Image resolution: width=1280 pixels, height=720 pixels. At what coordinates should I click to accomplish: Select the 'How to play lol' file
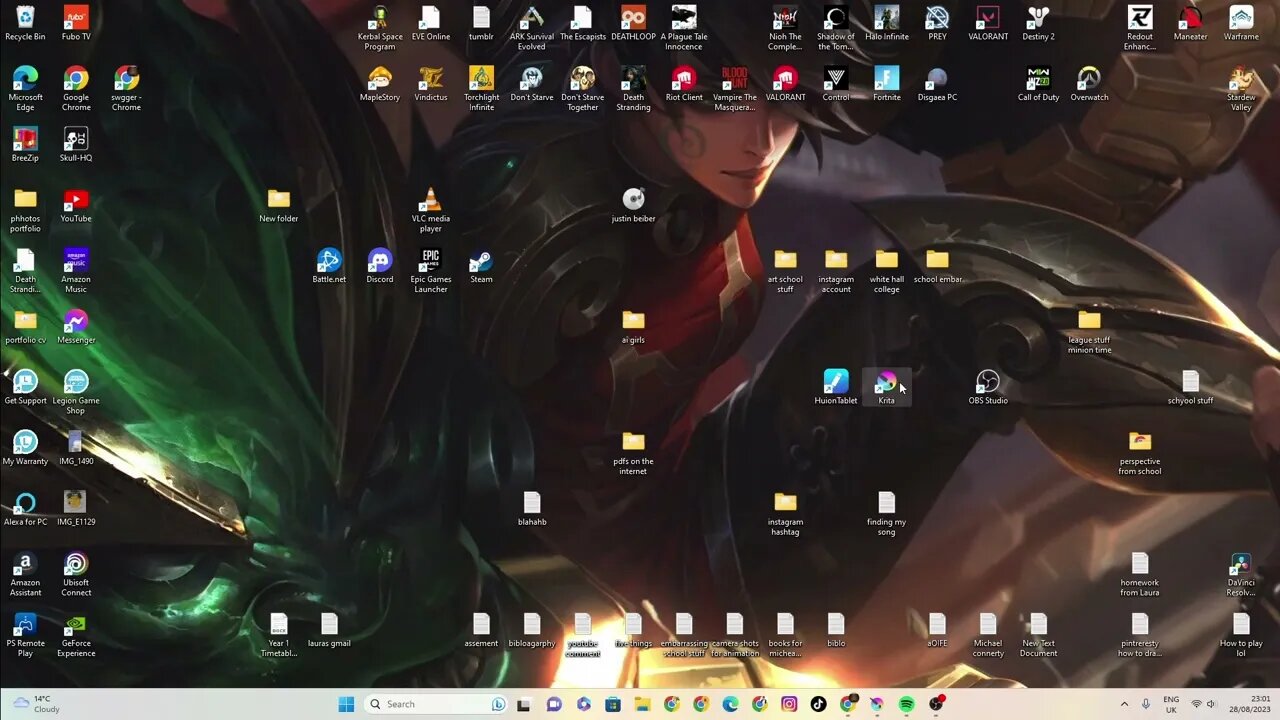coord(1241,635)
